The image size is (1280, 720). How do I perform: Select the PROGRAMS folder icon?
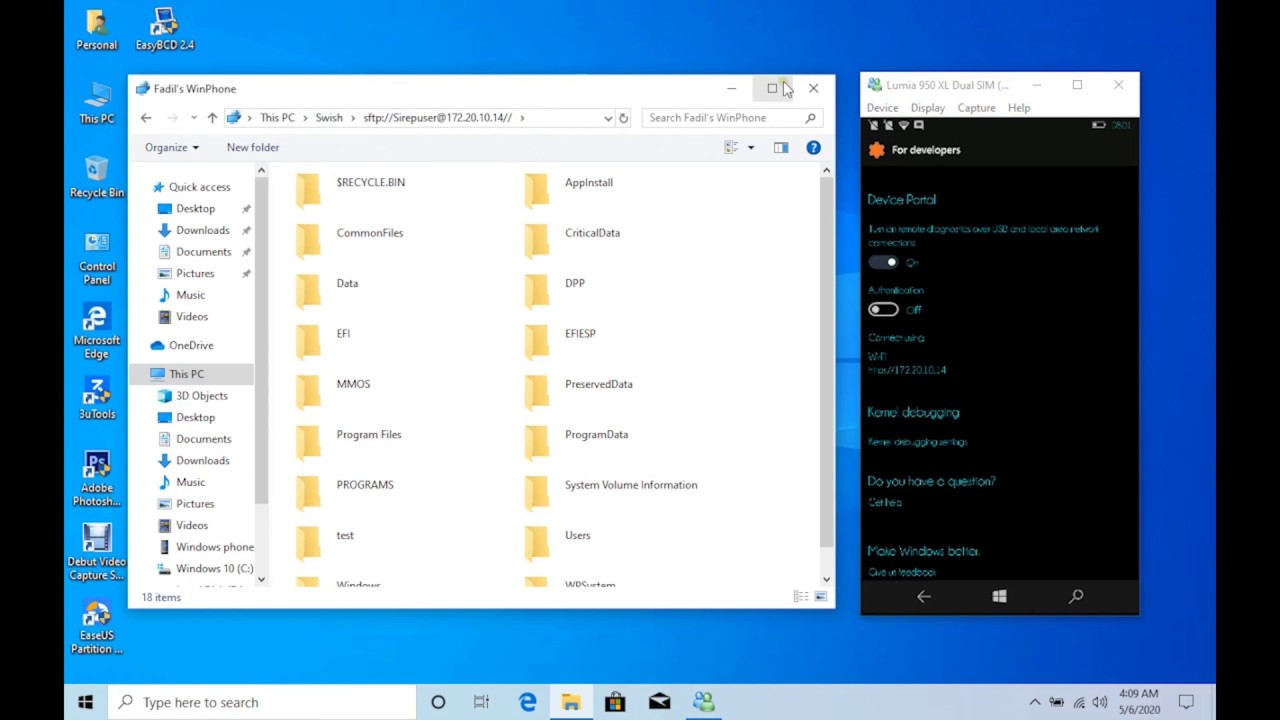309,491
